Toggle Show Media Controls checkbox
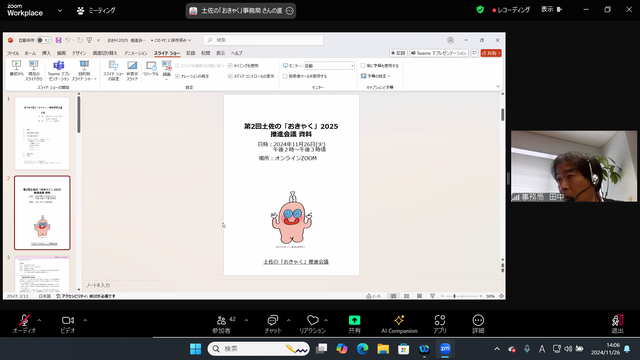Screen dimensions: 640x360 230,76
